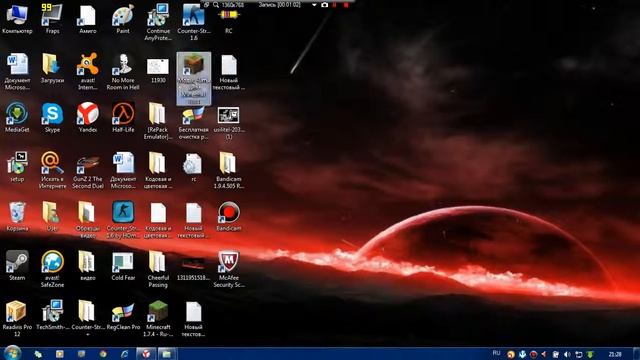640x360 pixels.
Task: Launch GunZ 2 The Second Duel
Action: pos(88,171)
